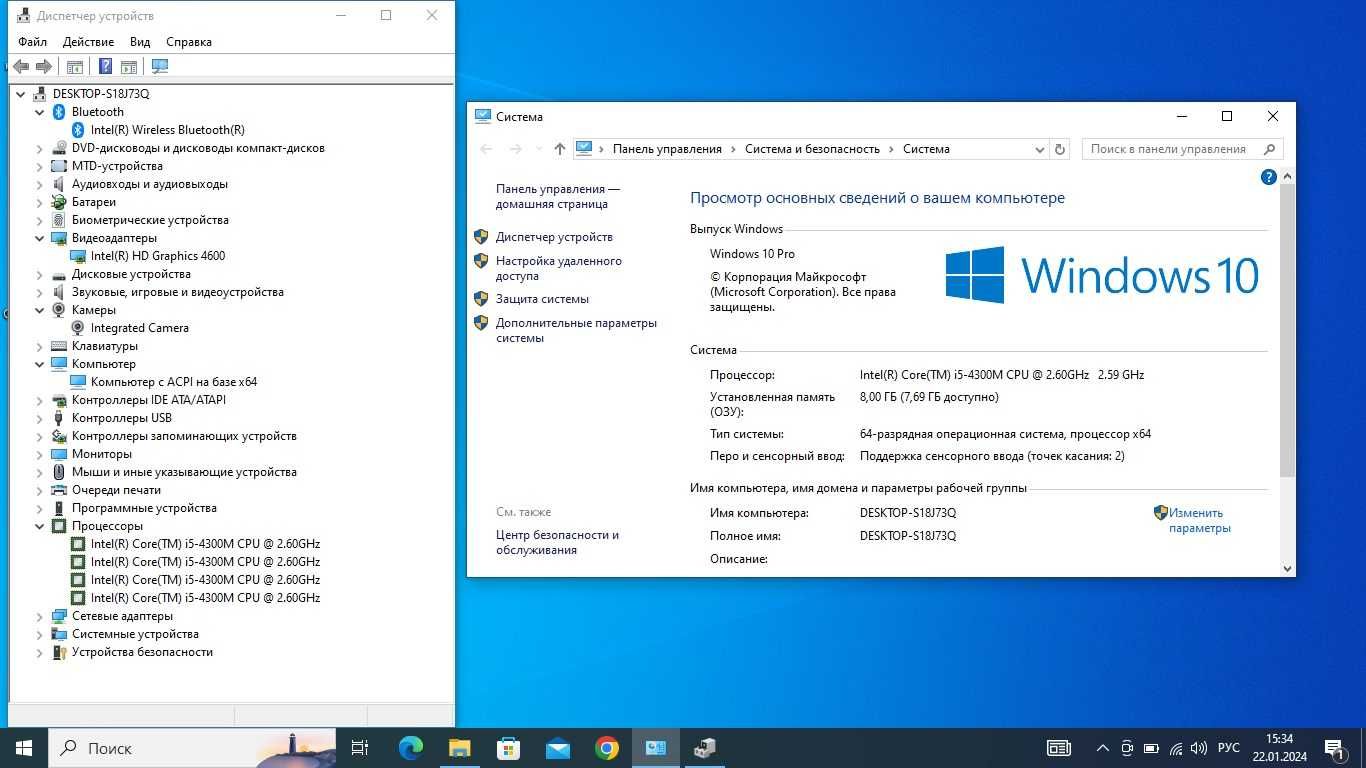
Task: Click the refresh button next to address bar
Action: [x=1060, y=149]
